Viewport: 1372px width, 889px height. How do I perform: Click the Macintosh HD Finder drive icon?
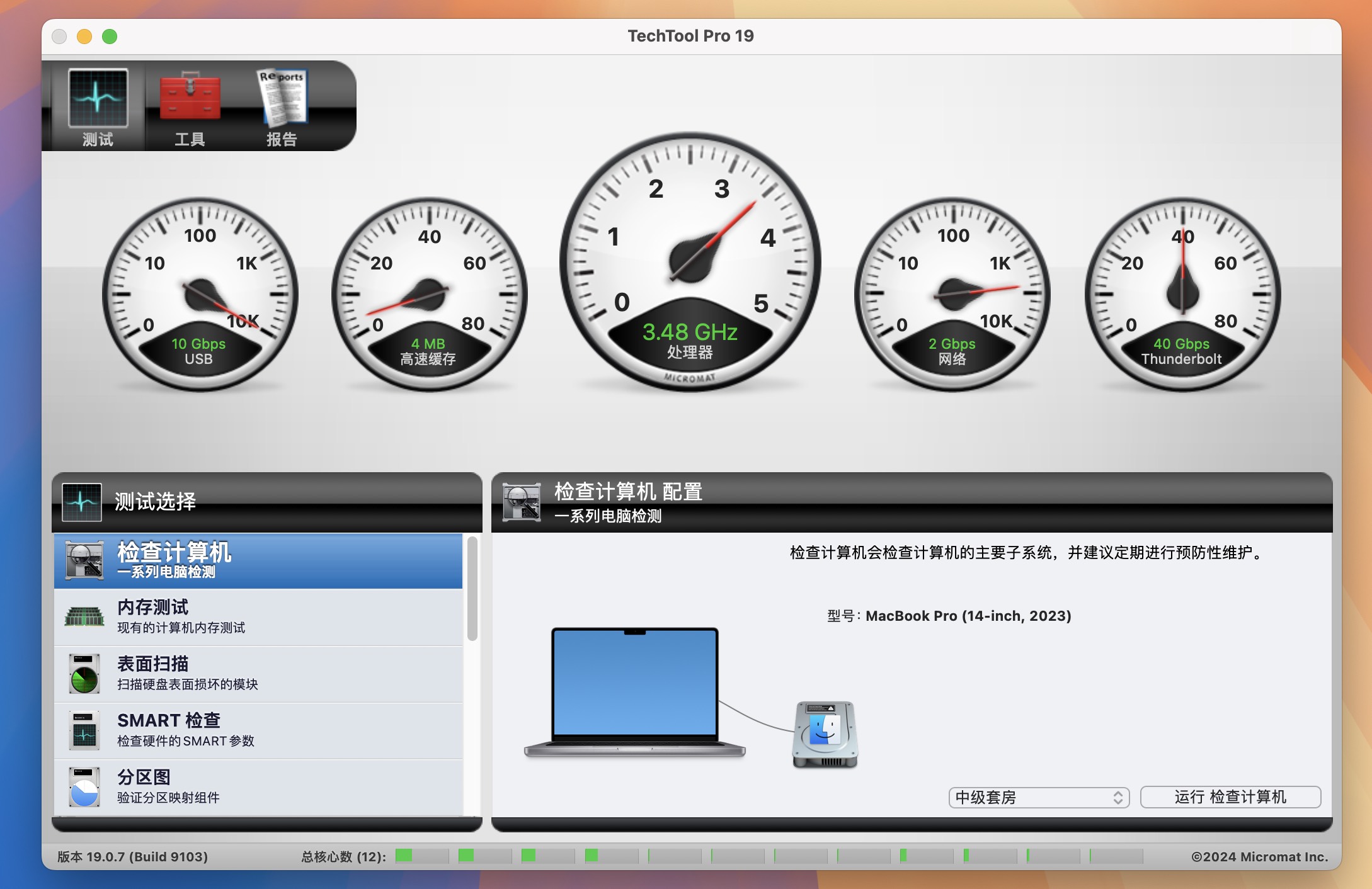(825, 734)
